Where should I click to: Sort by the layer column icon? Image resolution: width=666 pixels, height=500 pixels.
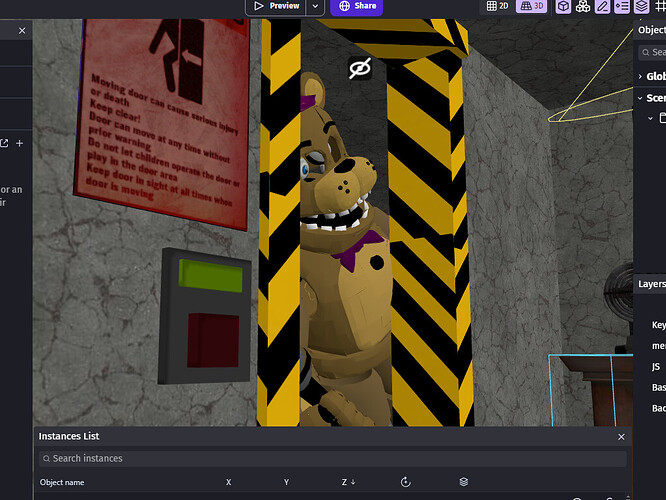(463, 482)
